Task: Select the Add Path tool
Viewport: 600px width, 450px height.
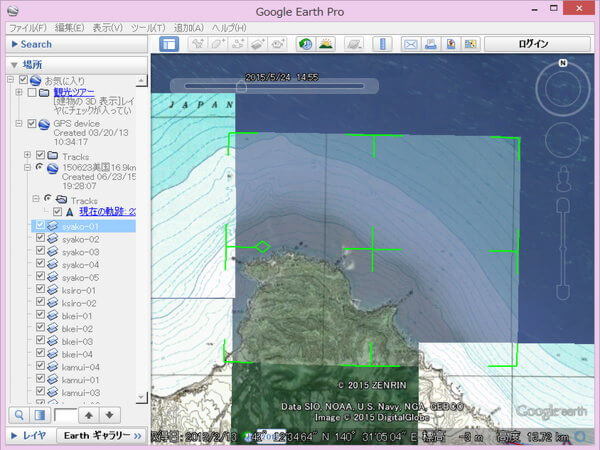Action: [x=238, y=44]
